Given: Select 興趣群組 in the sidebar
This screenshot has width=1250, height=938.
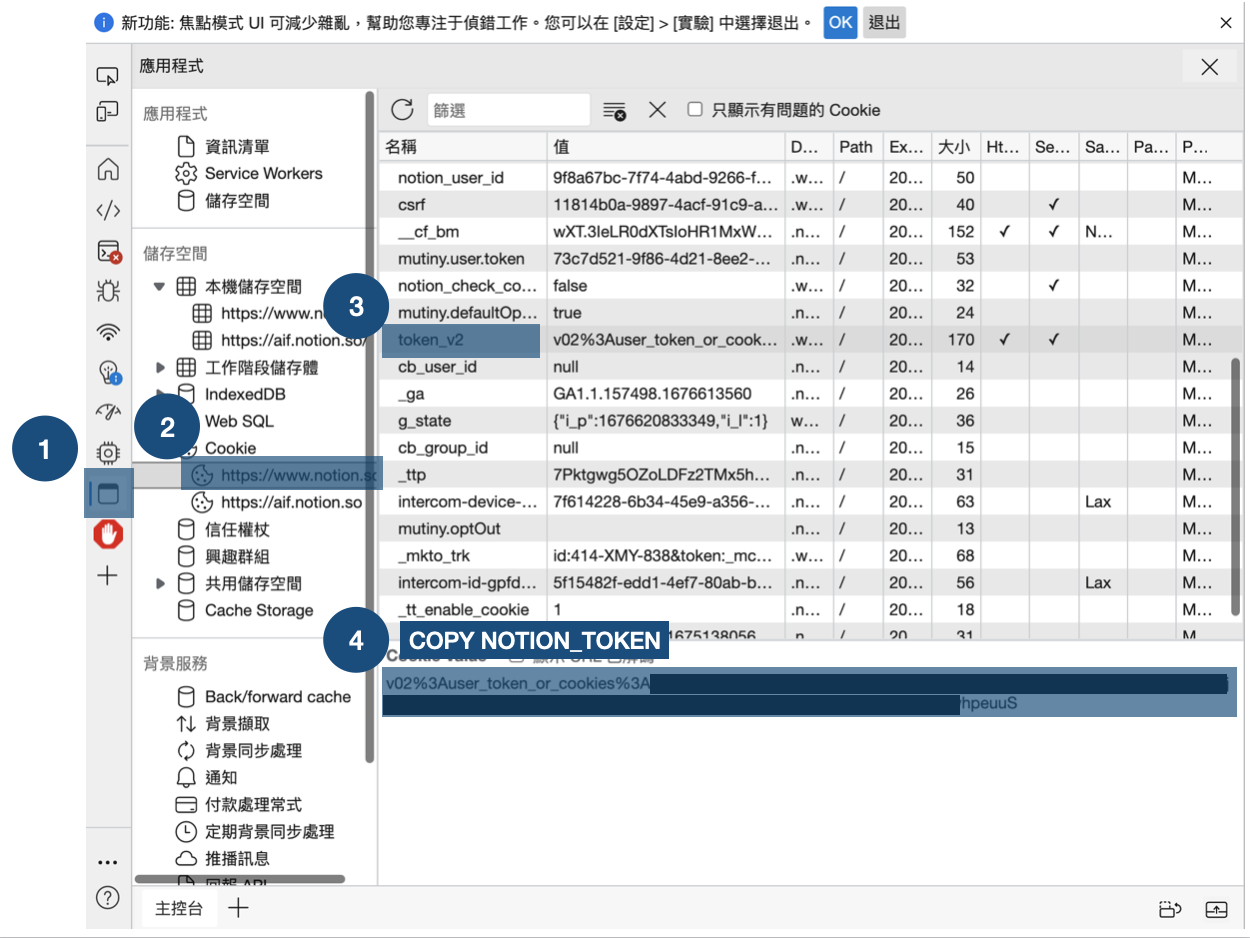Looking at the screenshot, I should coord(237,556).
